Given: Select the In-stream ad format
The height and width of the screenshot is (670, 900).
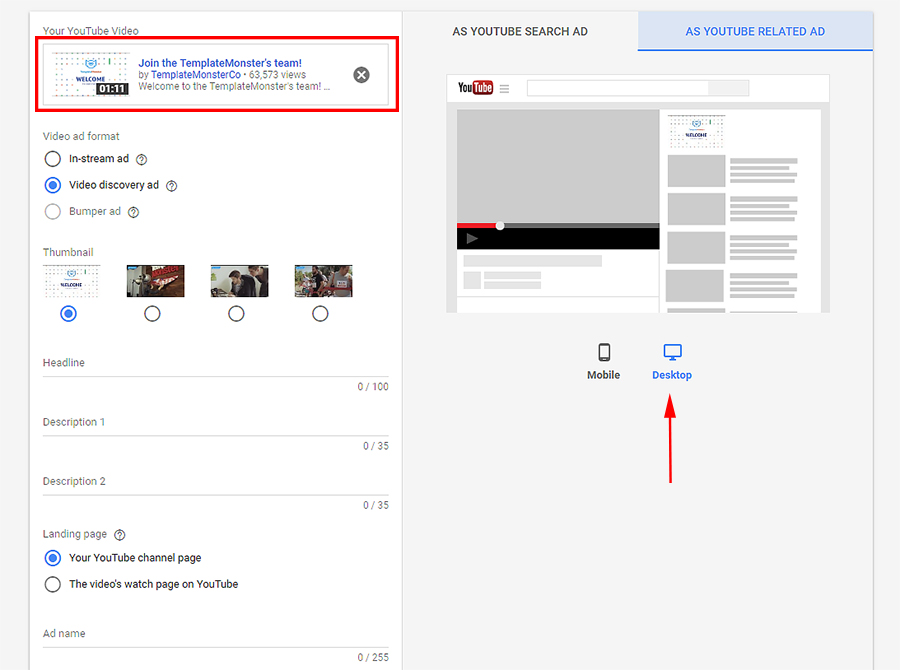Looking at the screenshot, I should tap(53, 159).
